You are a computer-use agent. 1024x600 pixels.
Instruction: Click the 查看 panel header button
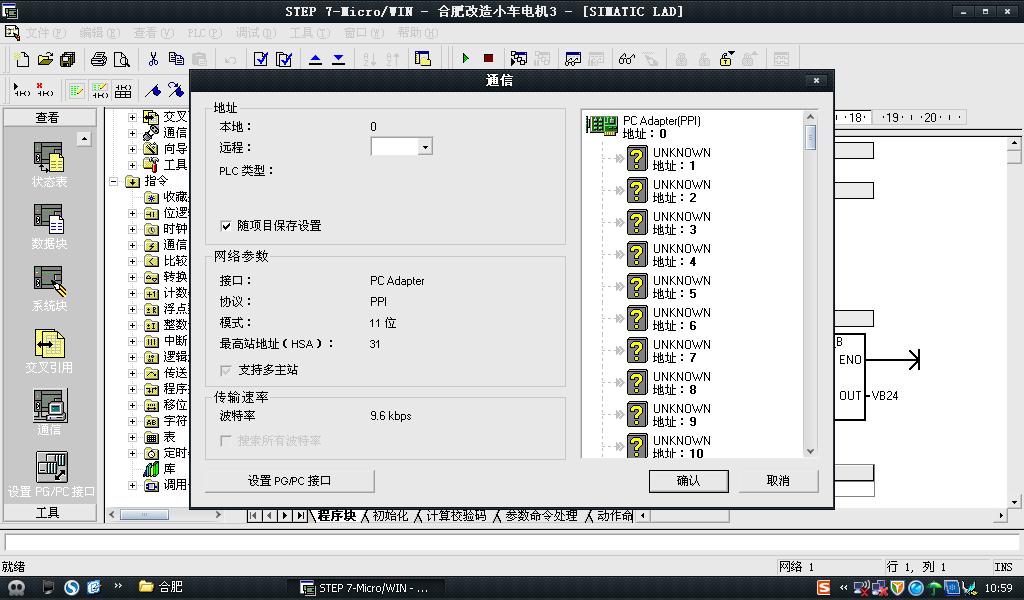50,118
